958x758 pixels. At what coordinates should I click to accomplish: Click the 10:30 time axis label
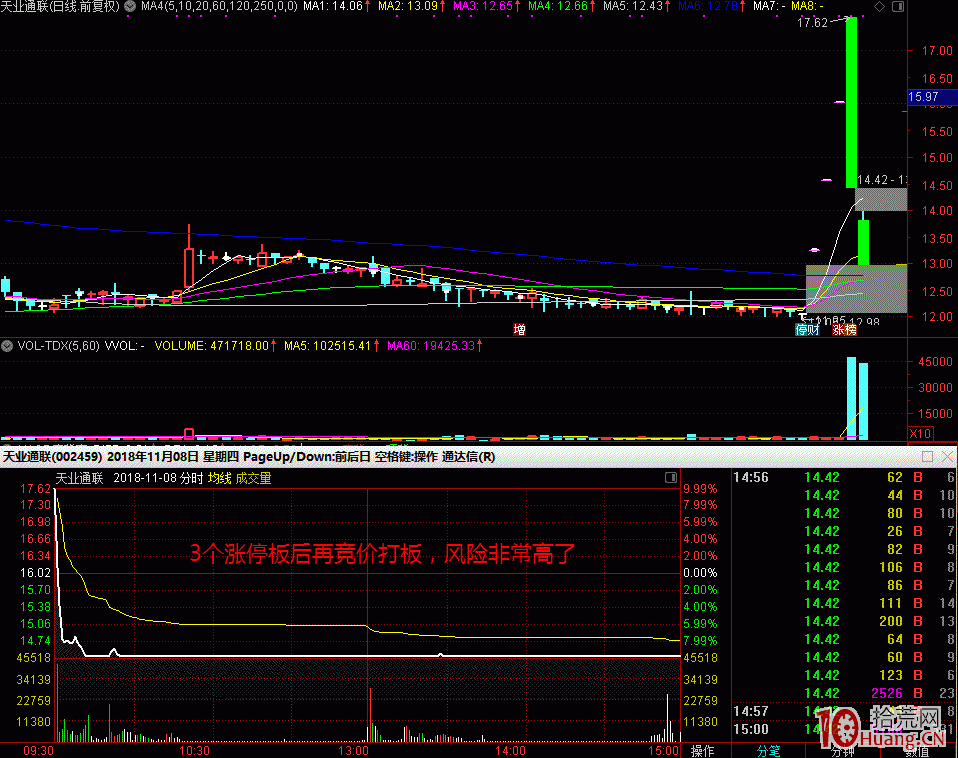pos(194,751)
